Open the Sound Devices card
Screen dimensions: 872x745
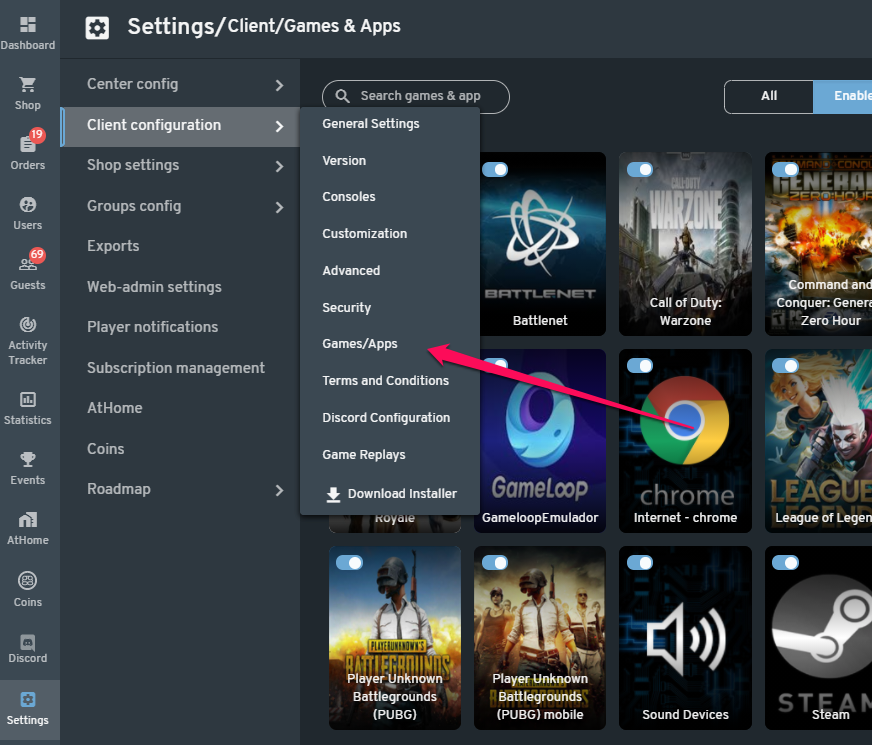[x=685, y=638]
